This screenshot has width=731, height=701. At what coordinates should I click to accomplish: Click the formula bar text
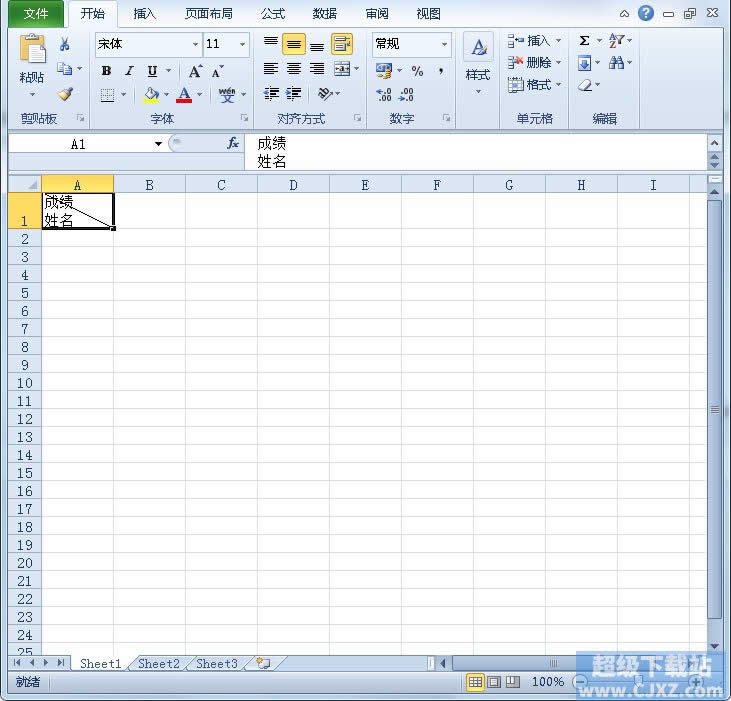click(272, 152)
